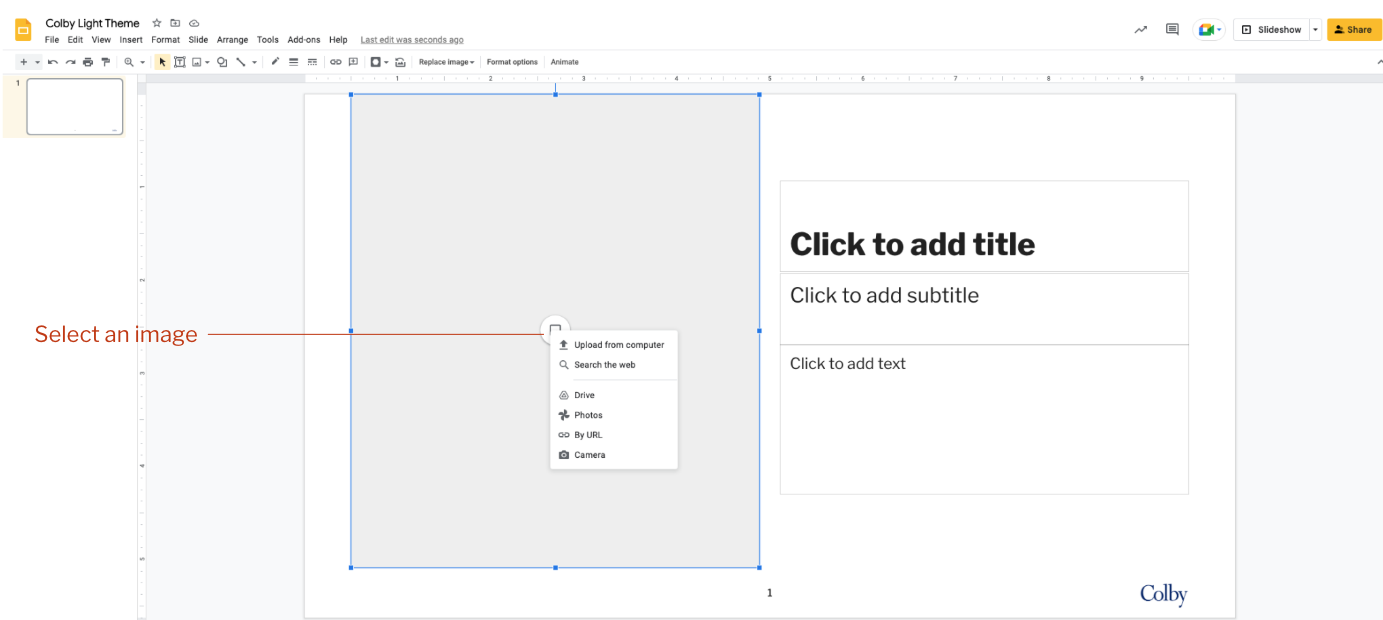Select the slide 1 thumbnail

pyautogui.click(x=75, y=106)
